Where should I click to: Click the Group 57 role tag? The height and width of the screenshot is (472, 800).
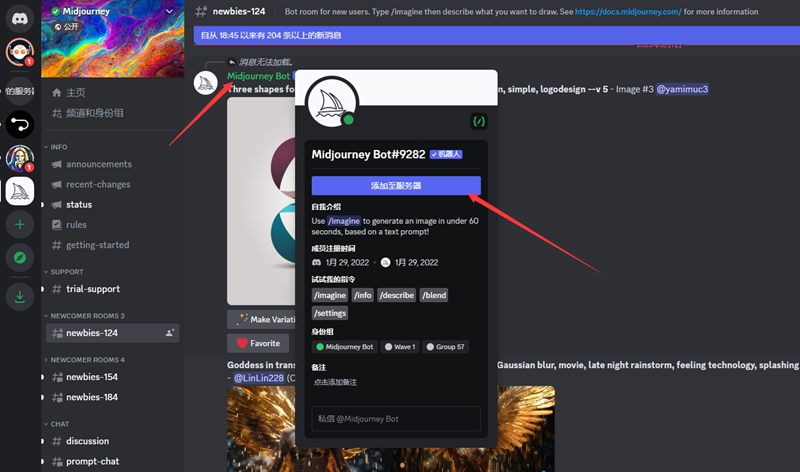coord(445,347)
